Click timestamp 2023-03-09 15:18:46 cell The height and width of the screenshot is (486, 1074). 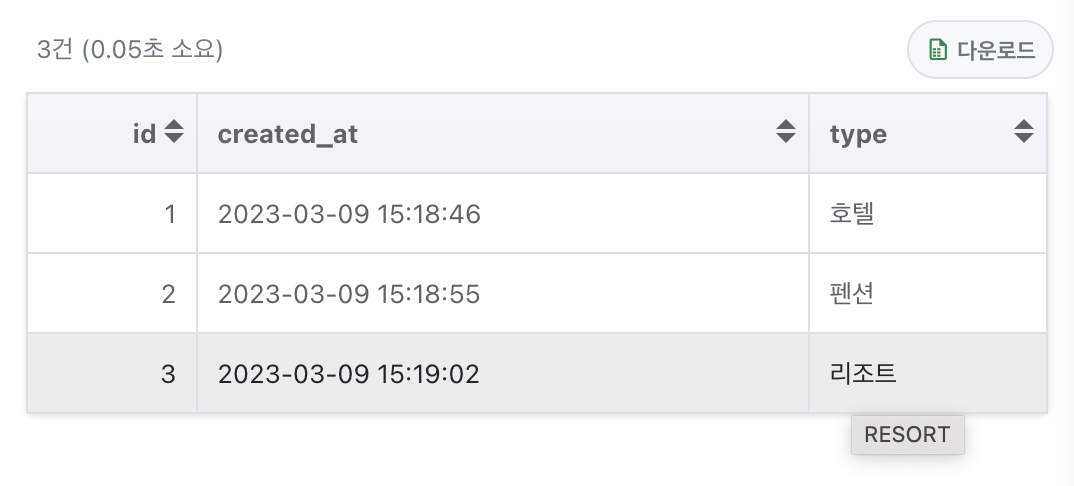[x=503, y=214]
